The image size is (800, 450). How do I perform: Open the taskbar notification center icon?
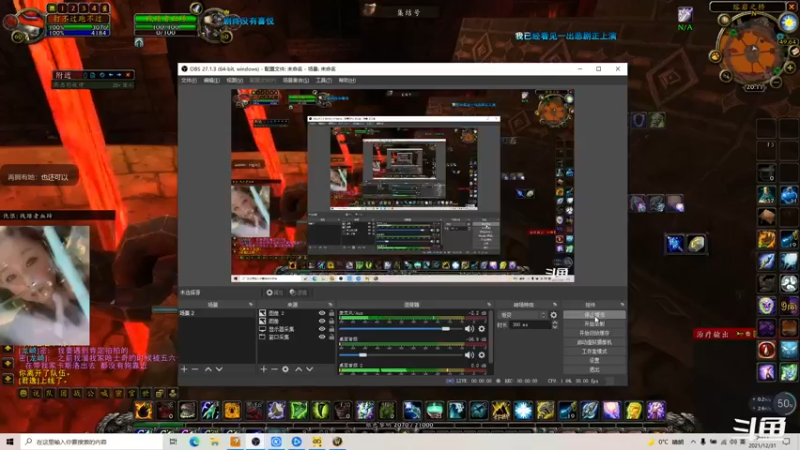click(x=786, y=442)
